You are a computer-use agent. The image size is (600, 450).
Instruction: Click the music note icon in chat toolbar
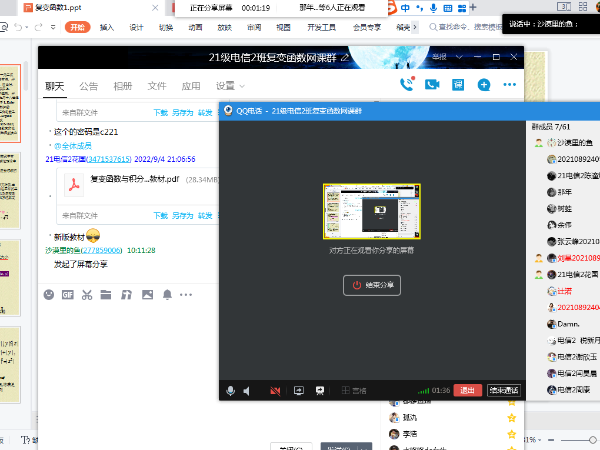click(x=126, y=295)
